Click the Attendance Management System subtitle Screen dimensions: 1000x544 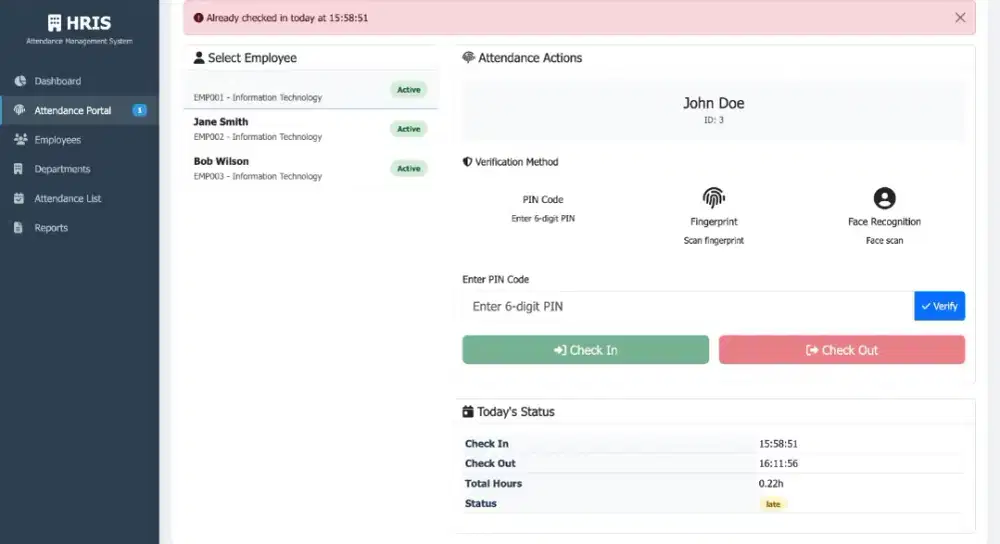[x=79, y=41]
